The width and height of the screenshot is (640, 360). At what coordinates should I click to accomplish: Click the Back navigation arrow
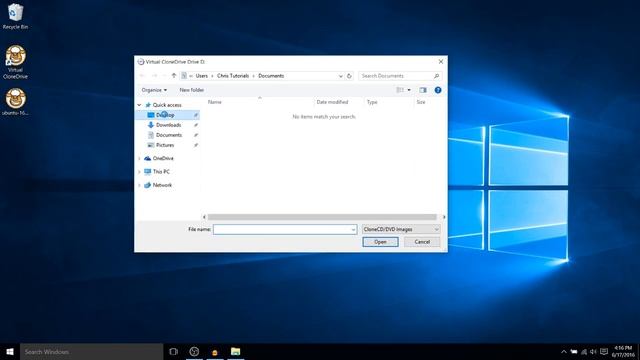click(x=142, y=76)
